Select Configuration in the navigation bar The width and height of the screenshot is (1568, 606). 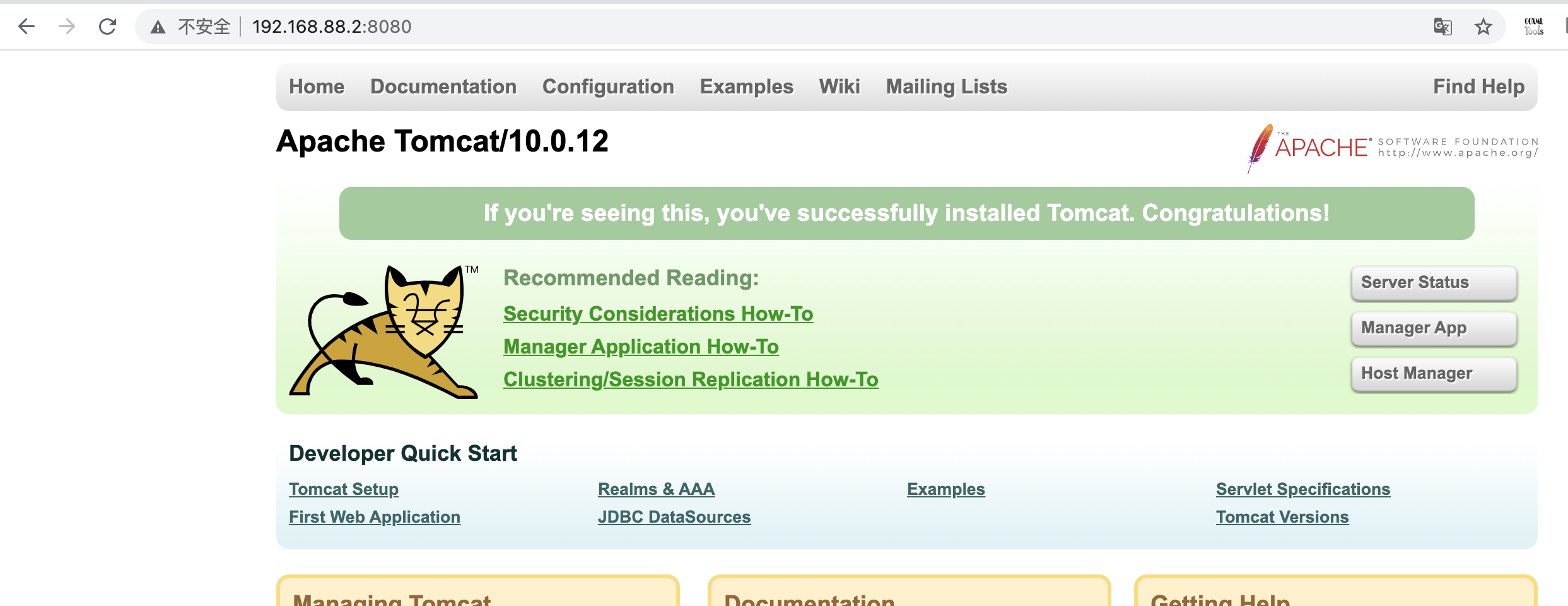(x=608, y=86)
